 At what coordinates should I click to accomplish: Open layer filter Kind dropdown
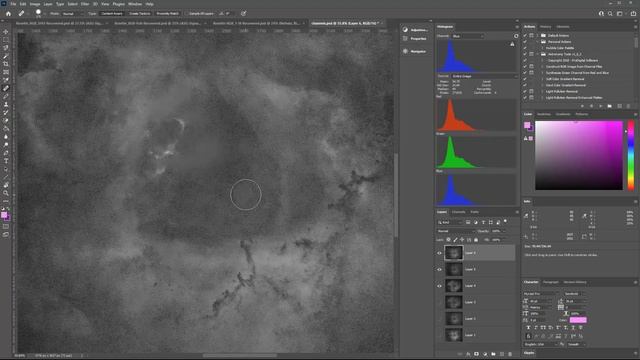point(450,222)
